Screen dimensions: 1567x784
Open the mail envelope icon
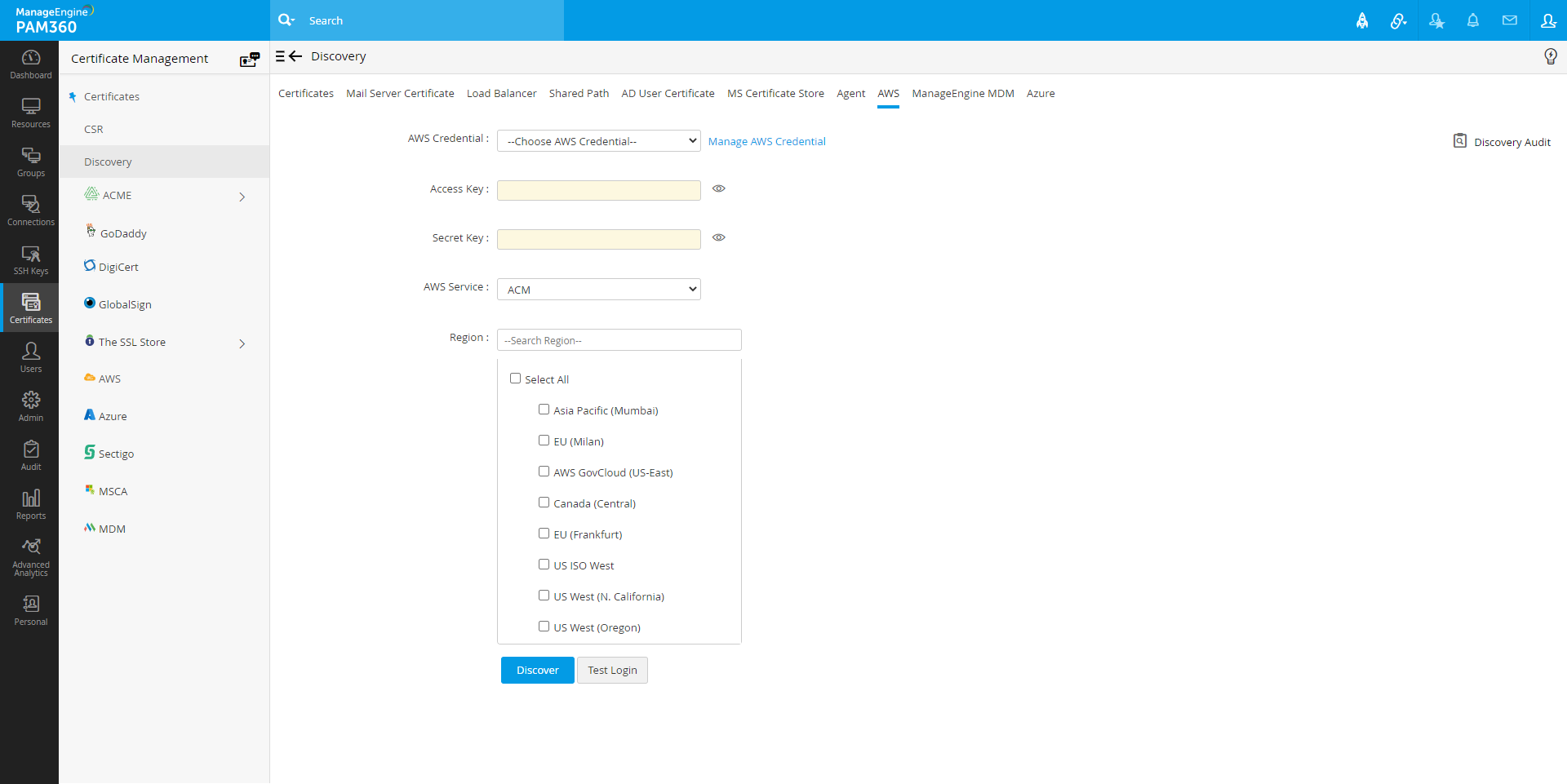coord(1510,20)
